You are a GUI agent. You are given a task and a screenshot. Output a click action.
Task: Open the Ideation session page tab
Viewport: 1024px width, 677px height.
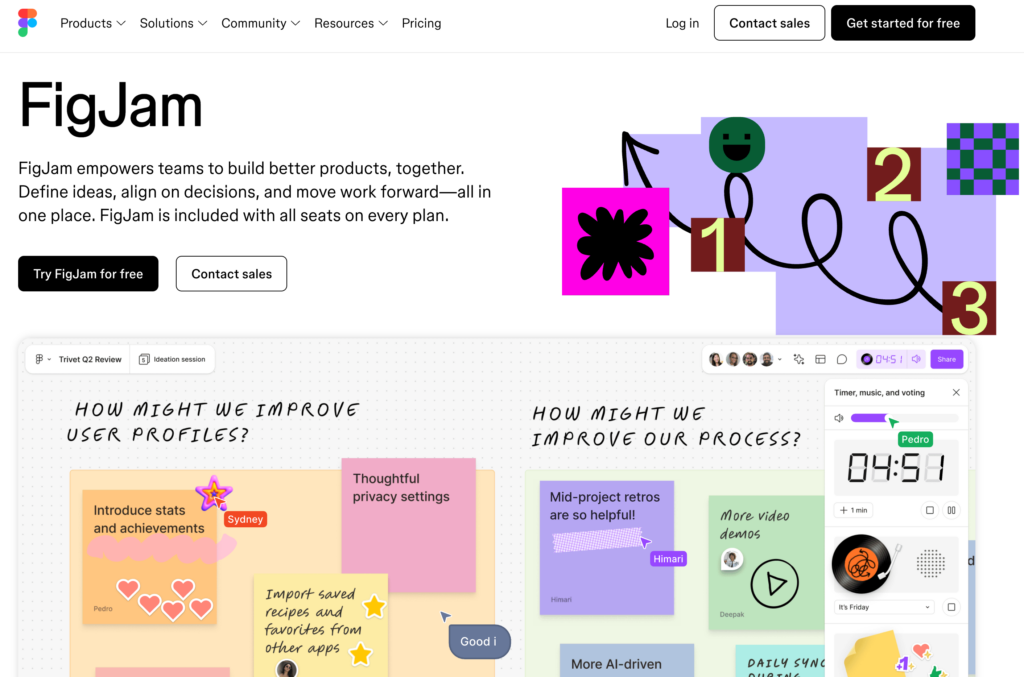pyautogui.click(x=172, y=359)
